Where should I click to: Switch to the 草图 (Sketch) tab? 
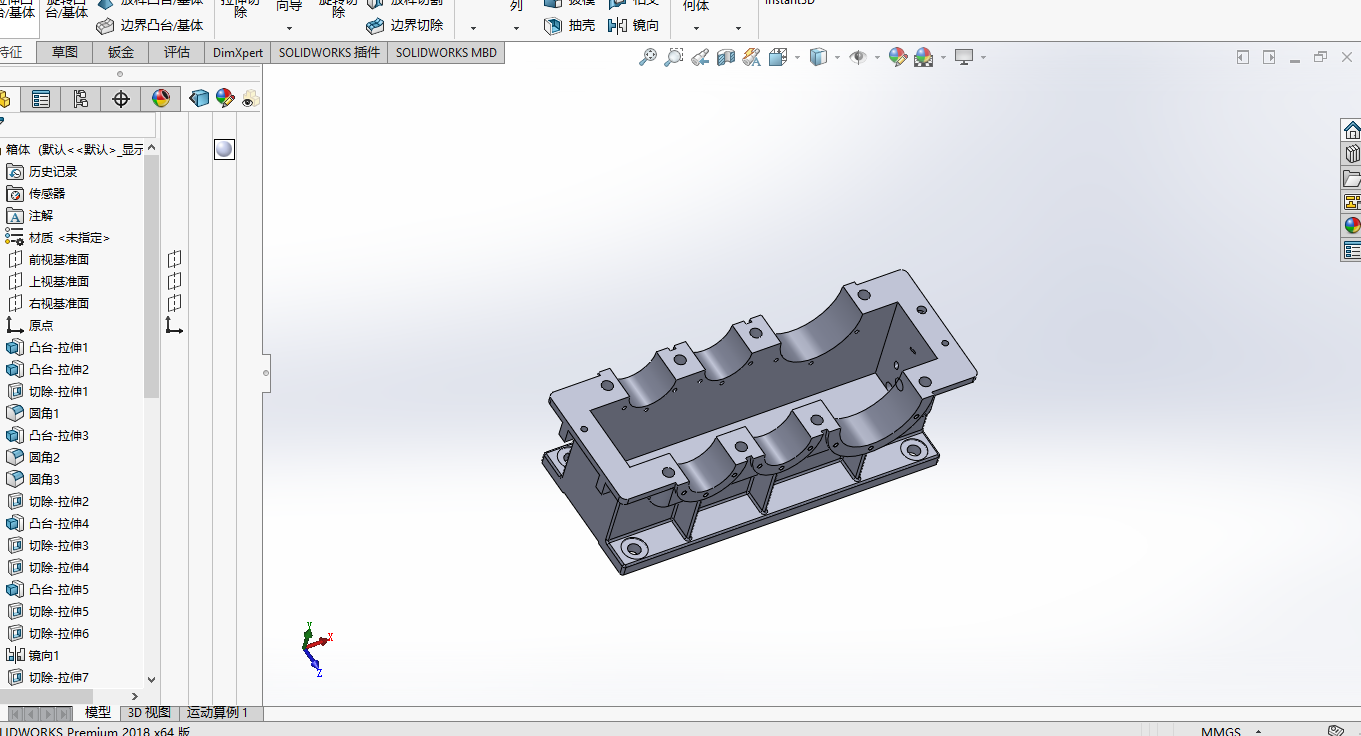65,52
